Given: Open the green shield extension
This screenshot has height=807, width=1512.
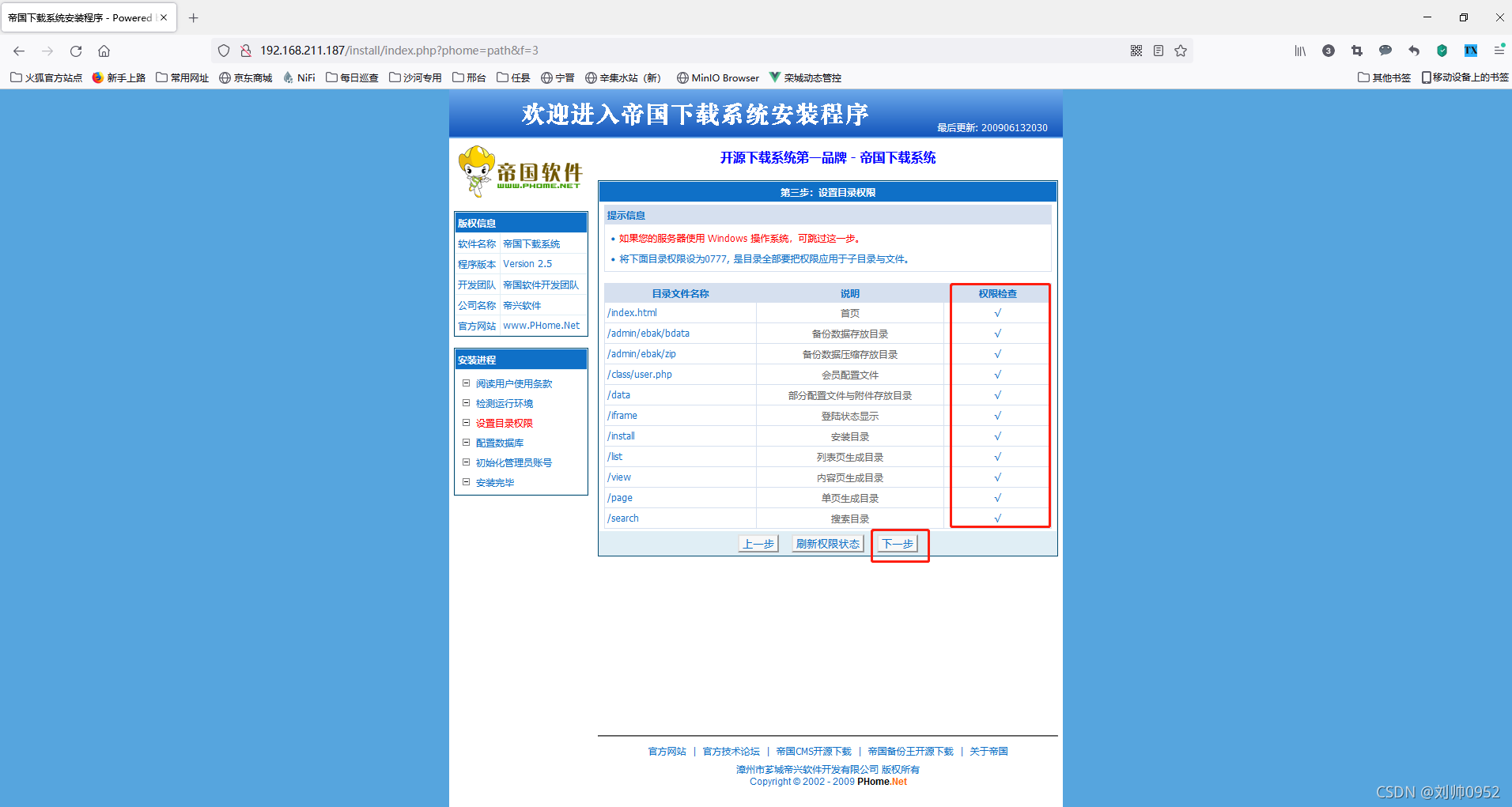Looking at the screenshot, I should click(1442, 51).
